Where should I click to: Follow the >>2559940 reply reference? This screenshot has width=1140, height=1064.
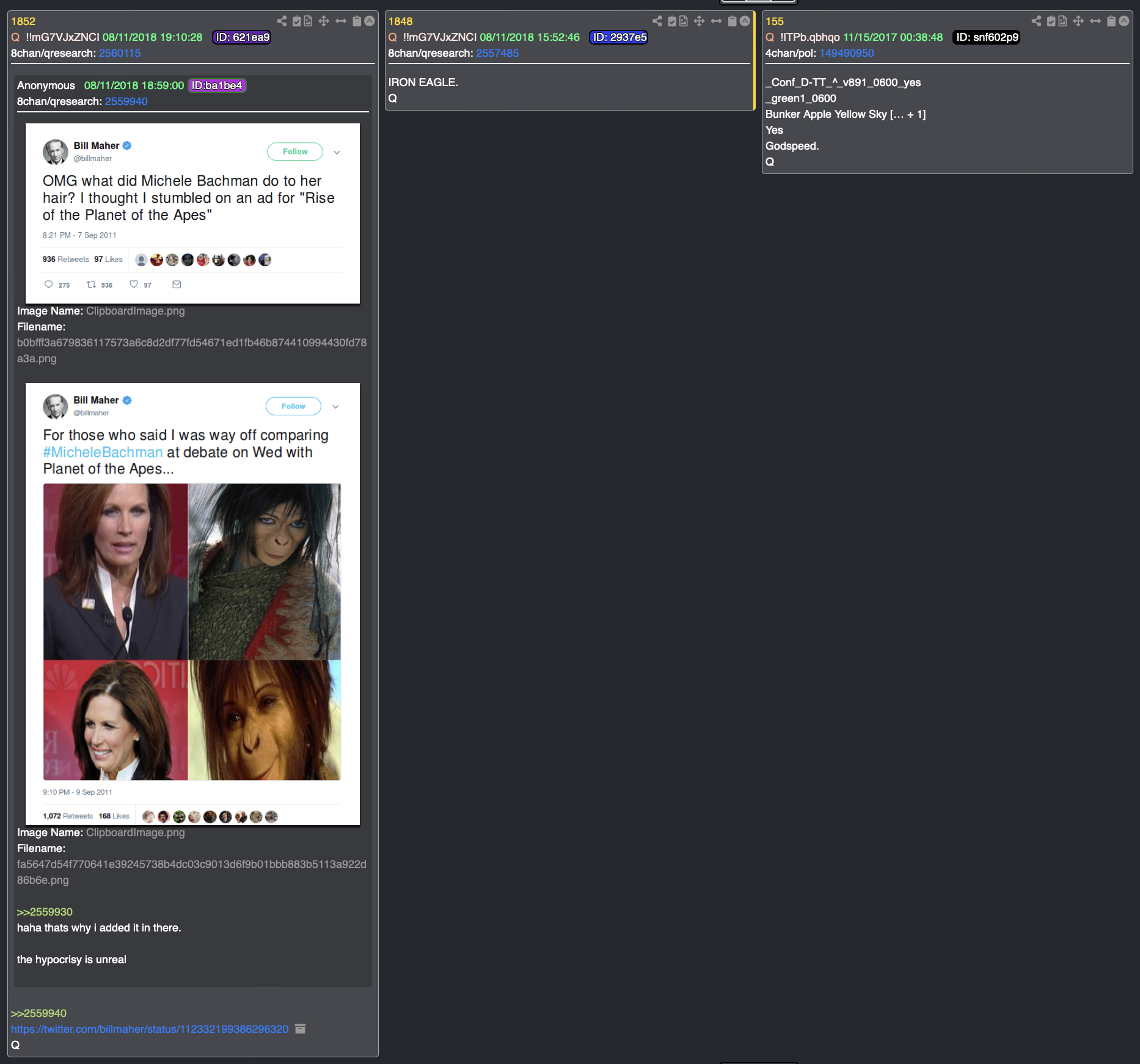tap(38, 1013)
